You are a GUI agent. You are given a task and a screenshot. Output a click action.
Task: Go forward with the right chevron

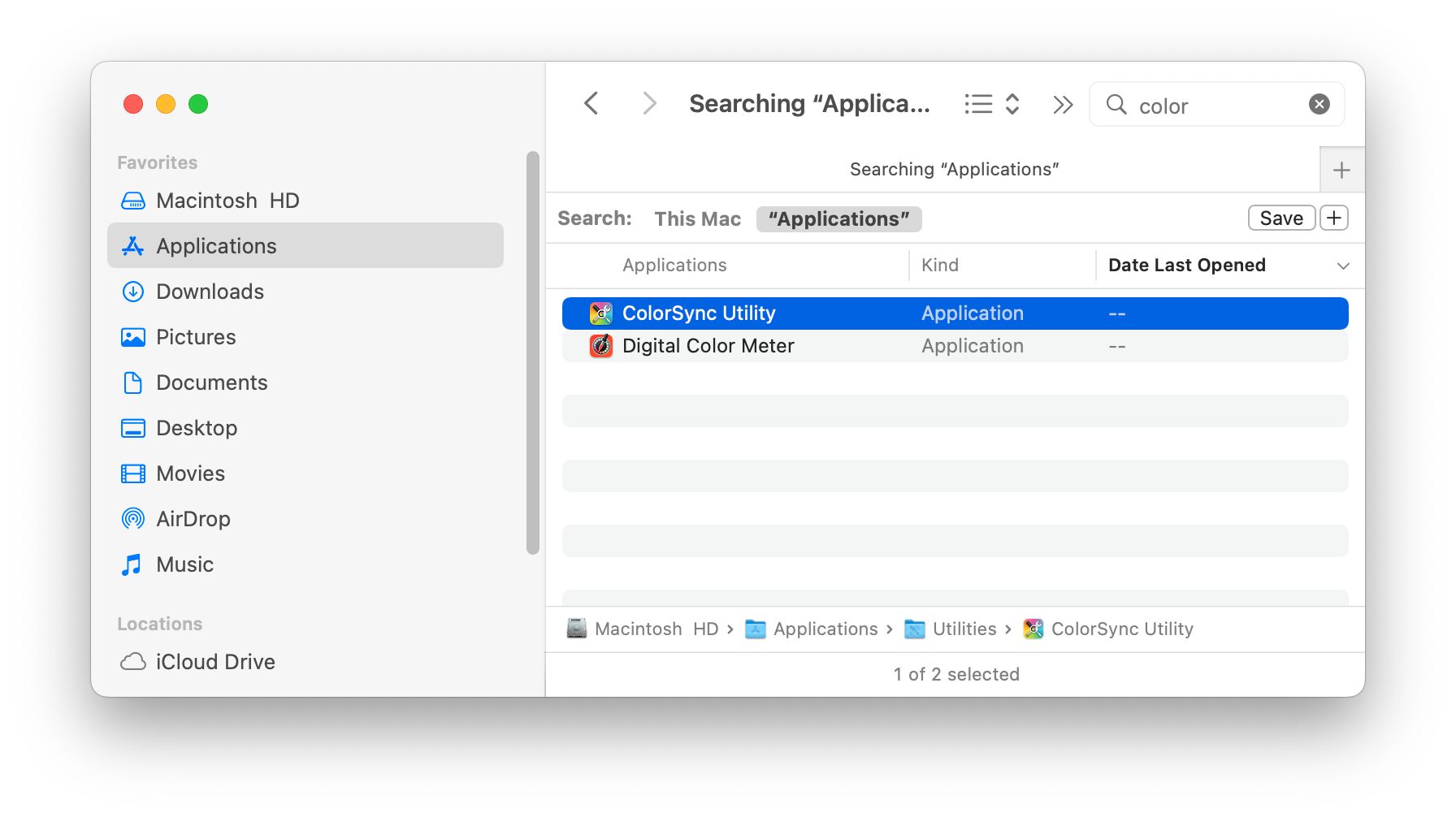[x=648, y=104]
